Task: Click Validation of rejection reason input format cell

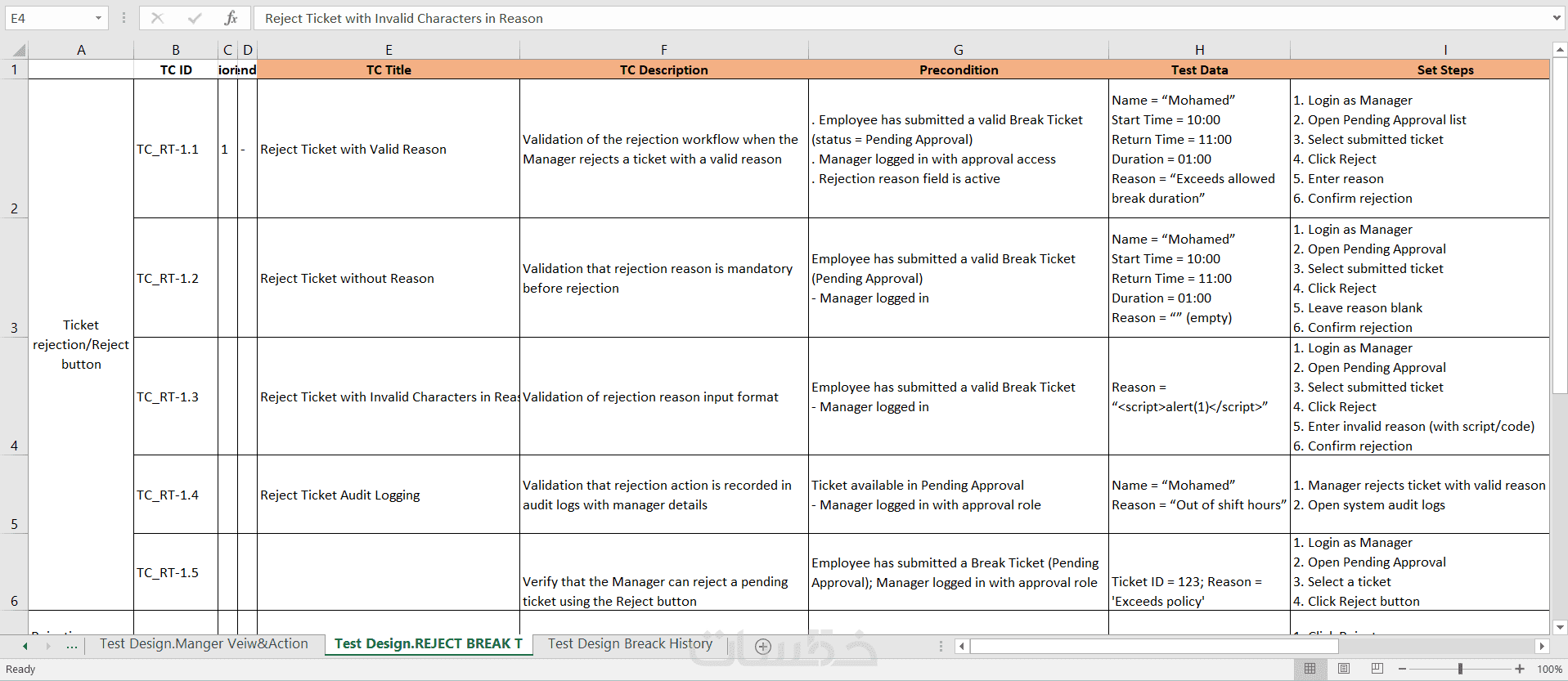Action: pyautogui.click(x=664, y=397)
